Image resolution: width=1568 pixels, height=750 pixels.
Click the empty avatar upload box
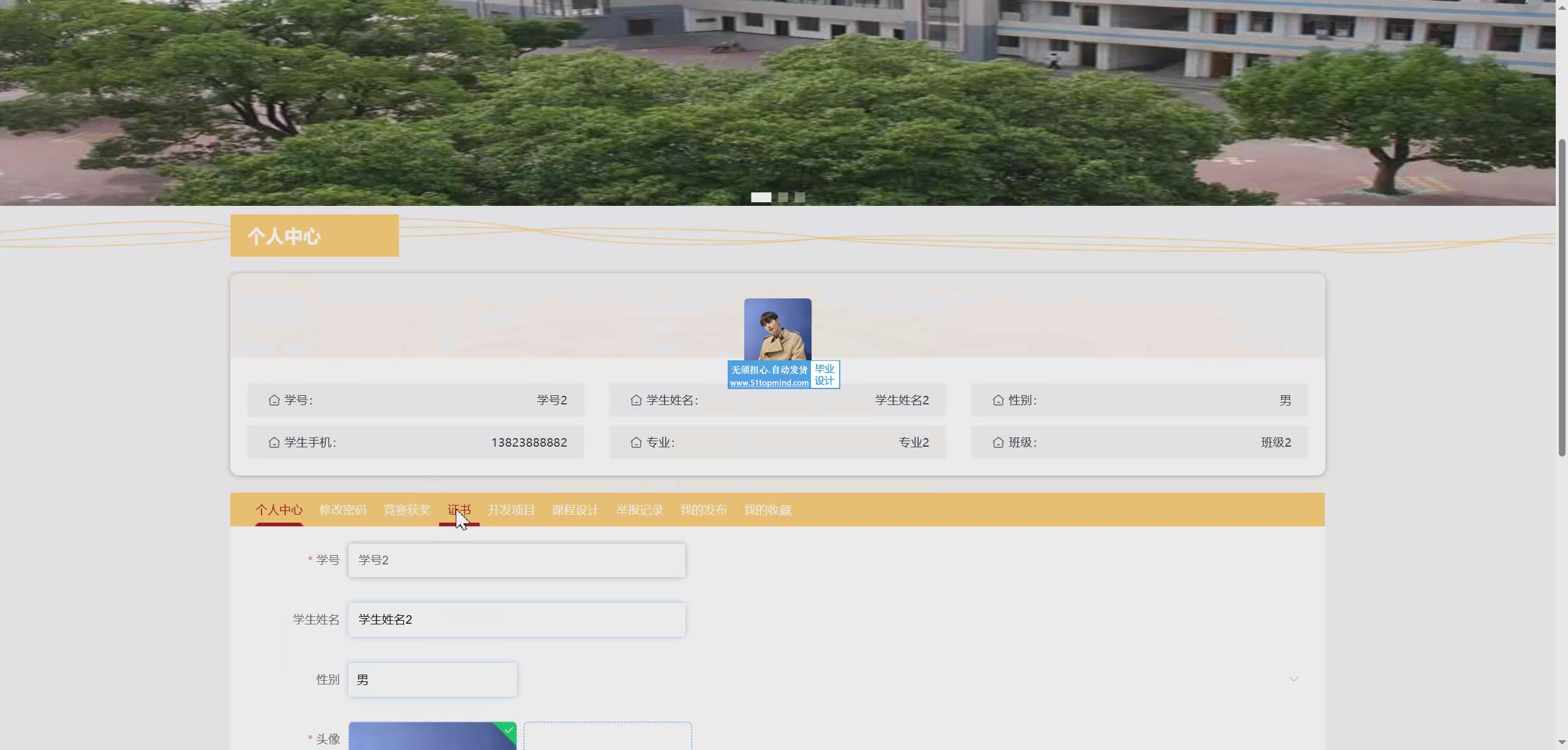point(607,736)
